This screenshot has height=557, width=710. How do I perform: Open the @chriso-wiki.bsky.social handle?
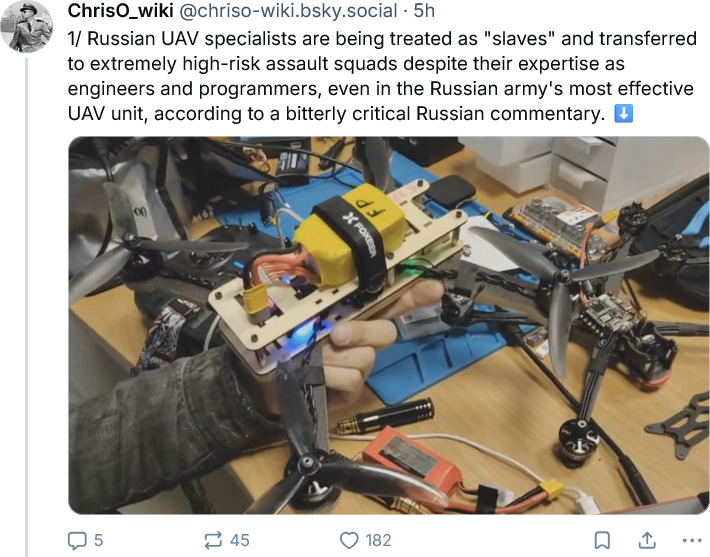pyautogui.click(x=288, y=10)
